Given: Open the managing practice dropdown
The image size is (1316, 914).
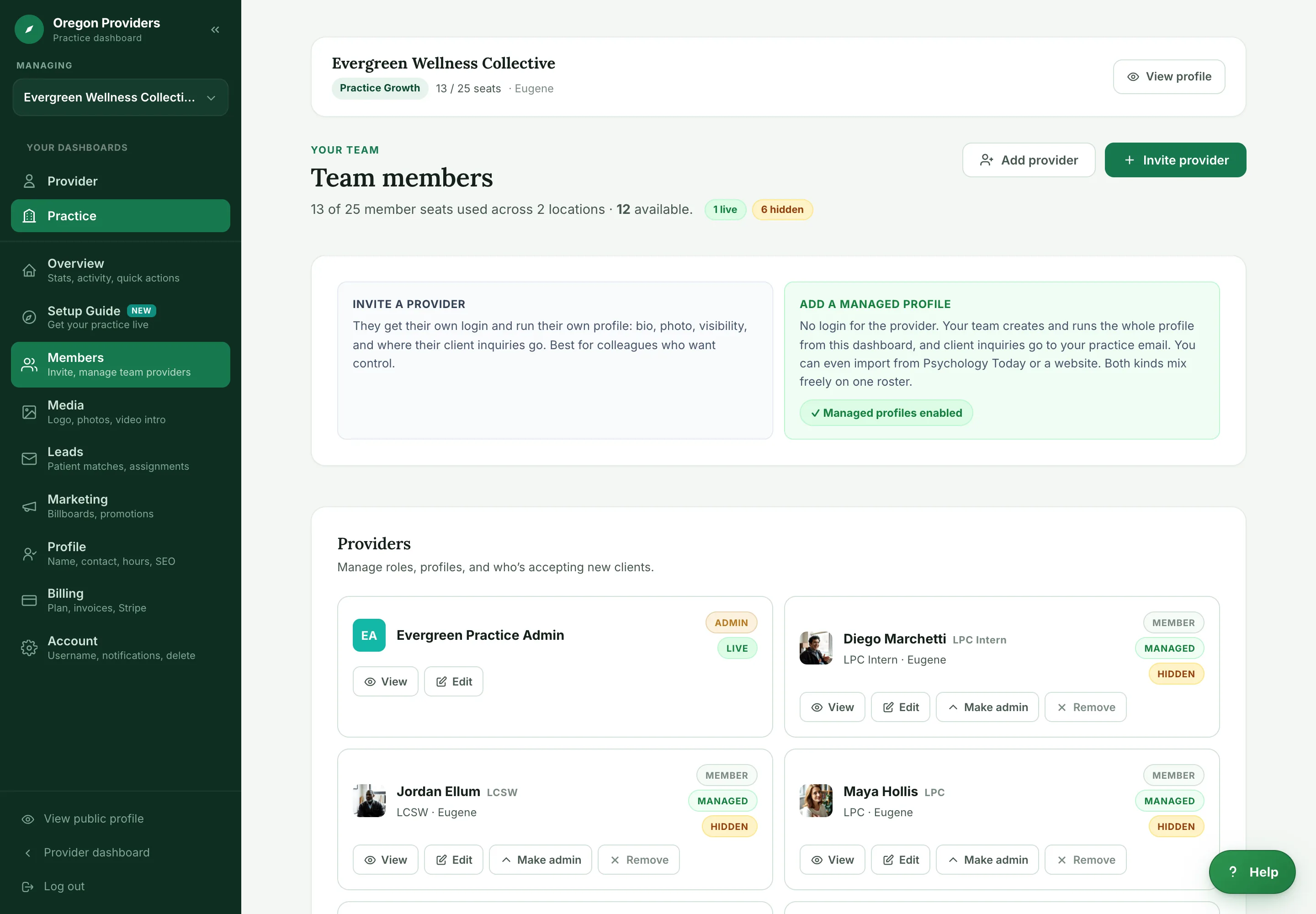Looking at the screenshot, I should (120, 97).
